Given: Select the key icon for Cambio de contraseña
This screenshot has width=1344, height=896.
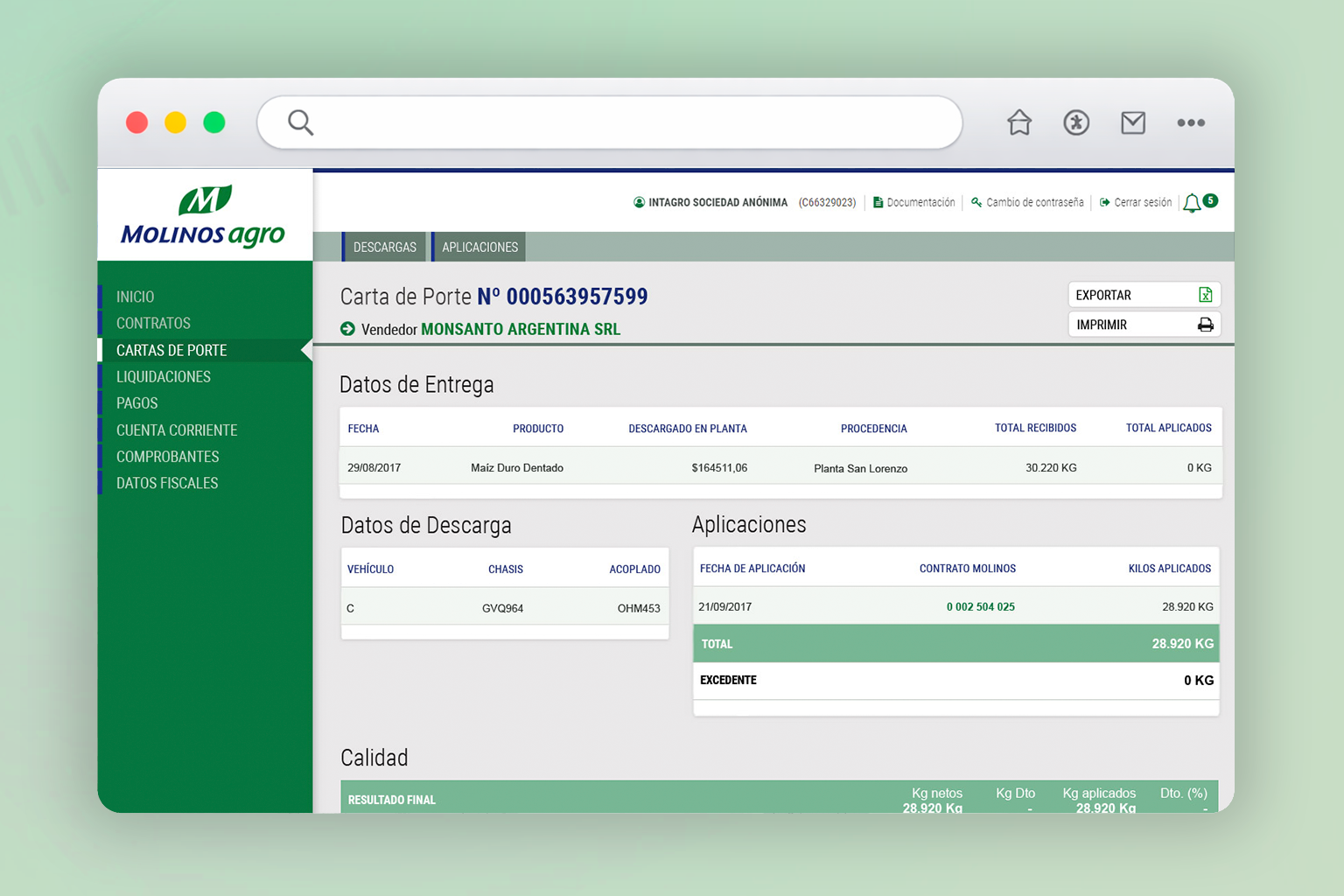Looking at the screenshot, I should [976, 202].
